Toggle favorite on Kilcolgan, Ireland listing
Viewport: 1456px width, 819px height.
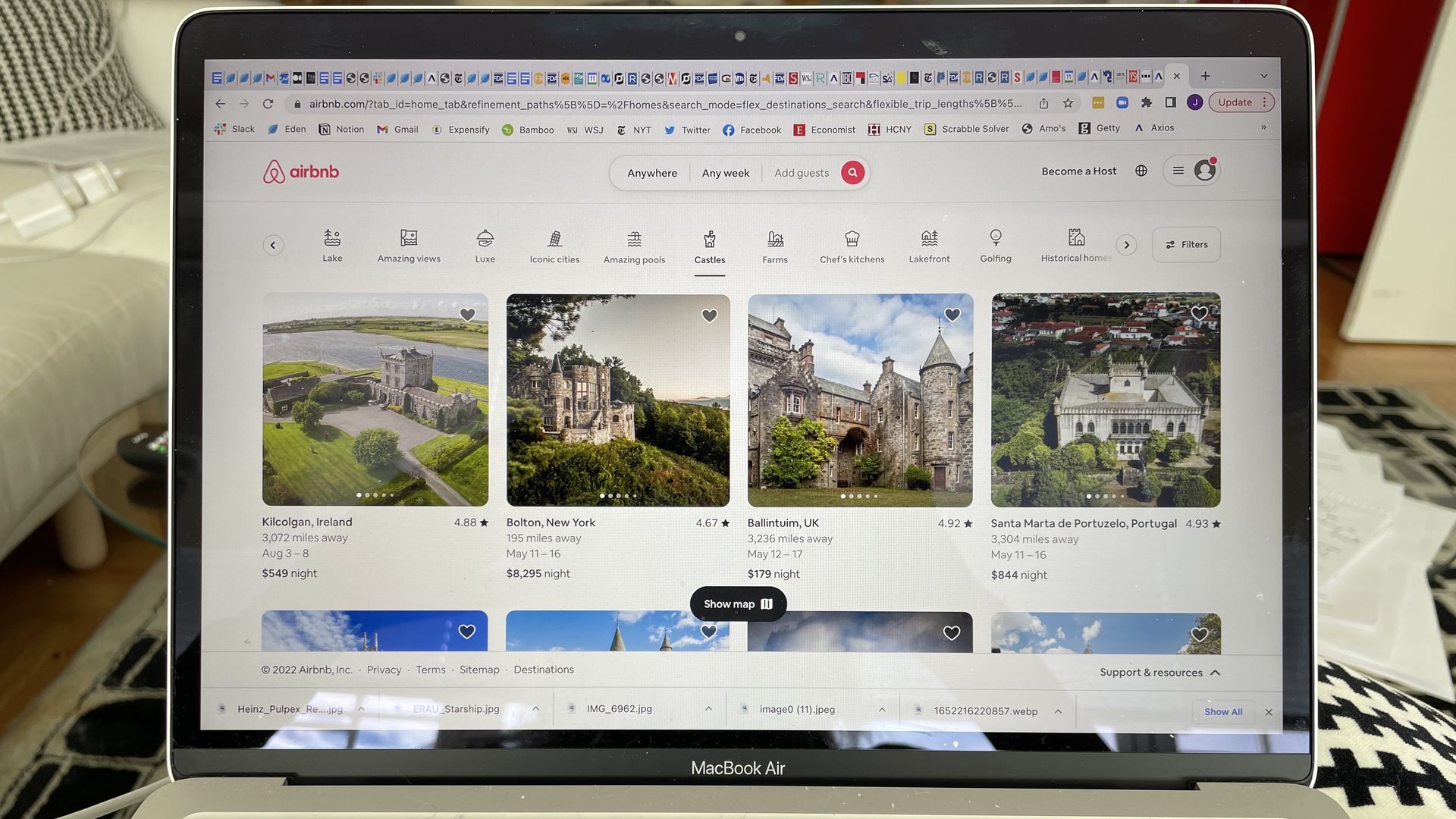click(x=466, y=314)
